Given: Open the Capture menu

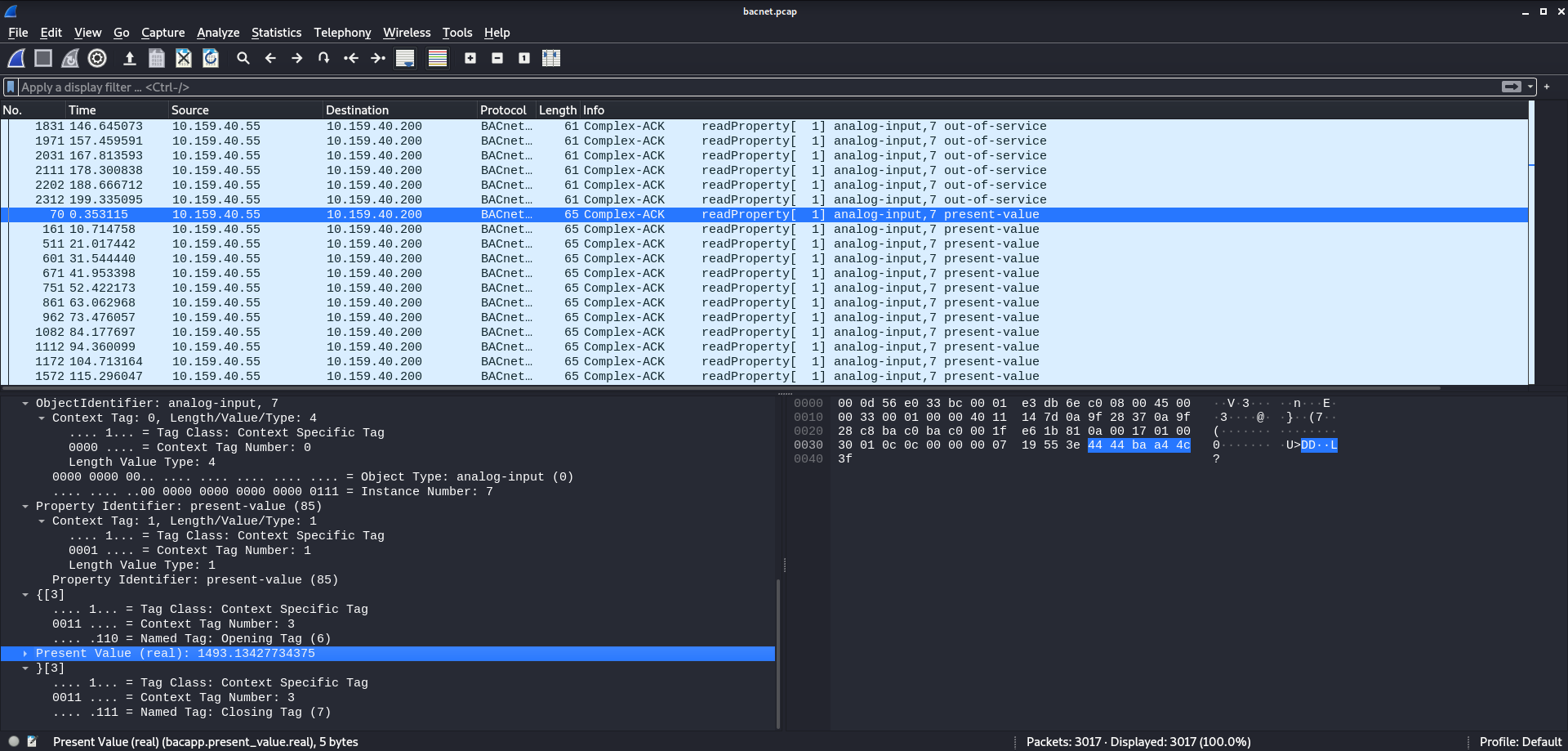Looking at the screenshot, I should pyautogui.click(x=163, y=33).
